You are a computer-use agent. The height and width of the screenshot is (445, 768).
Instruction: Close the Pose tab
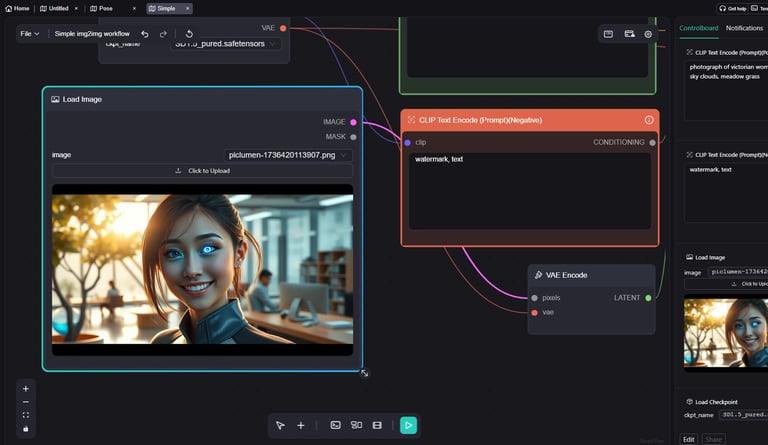tap(134, 8)
